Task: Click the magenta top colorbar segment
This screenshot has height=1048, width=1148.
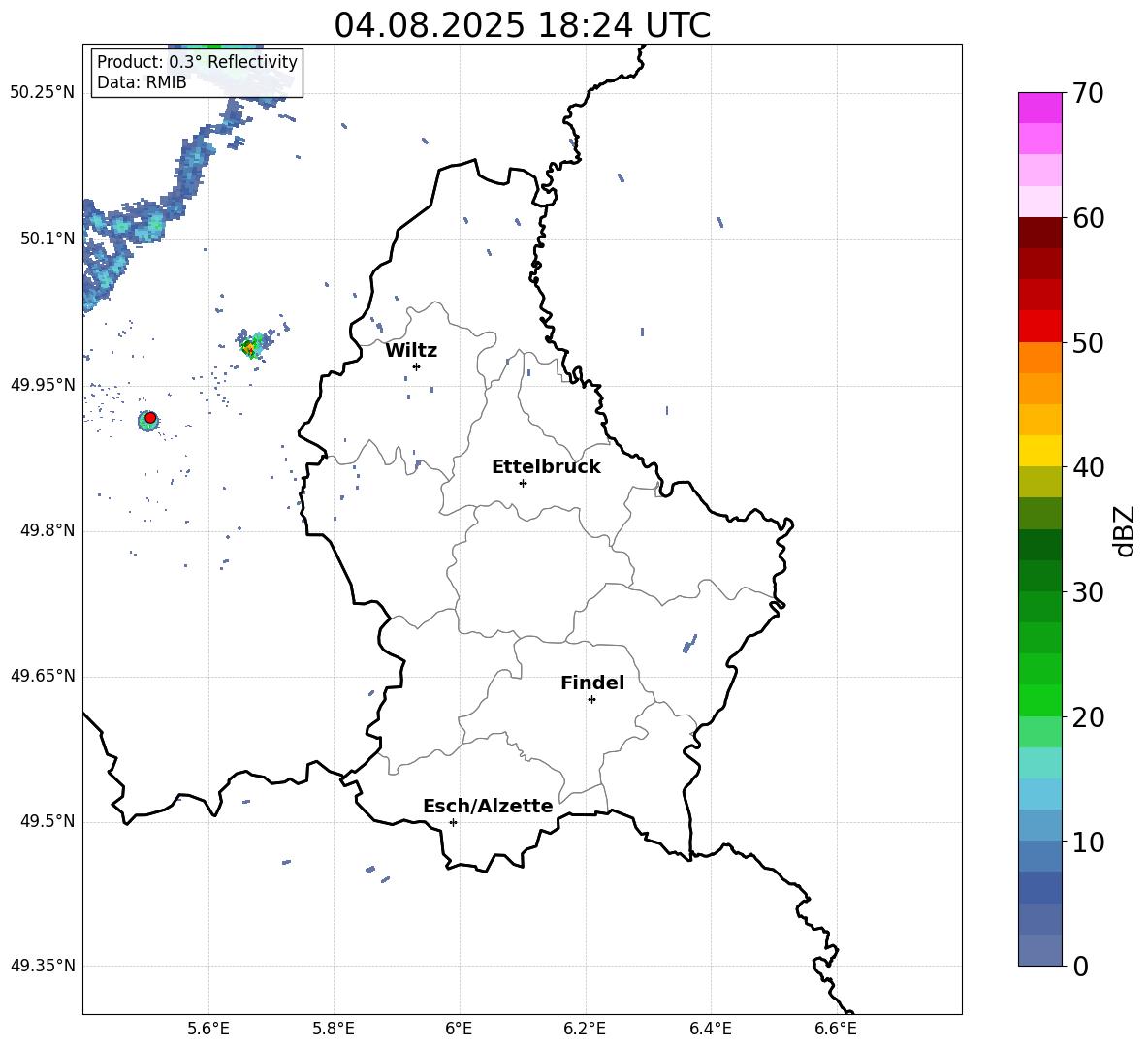Action: pyautogui.click(x=1039, y=108)
